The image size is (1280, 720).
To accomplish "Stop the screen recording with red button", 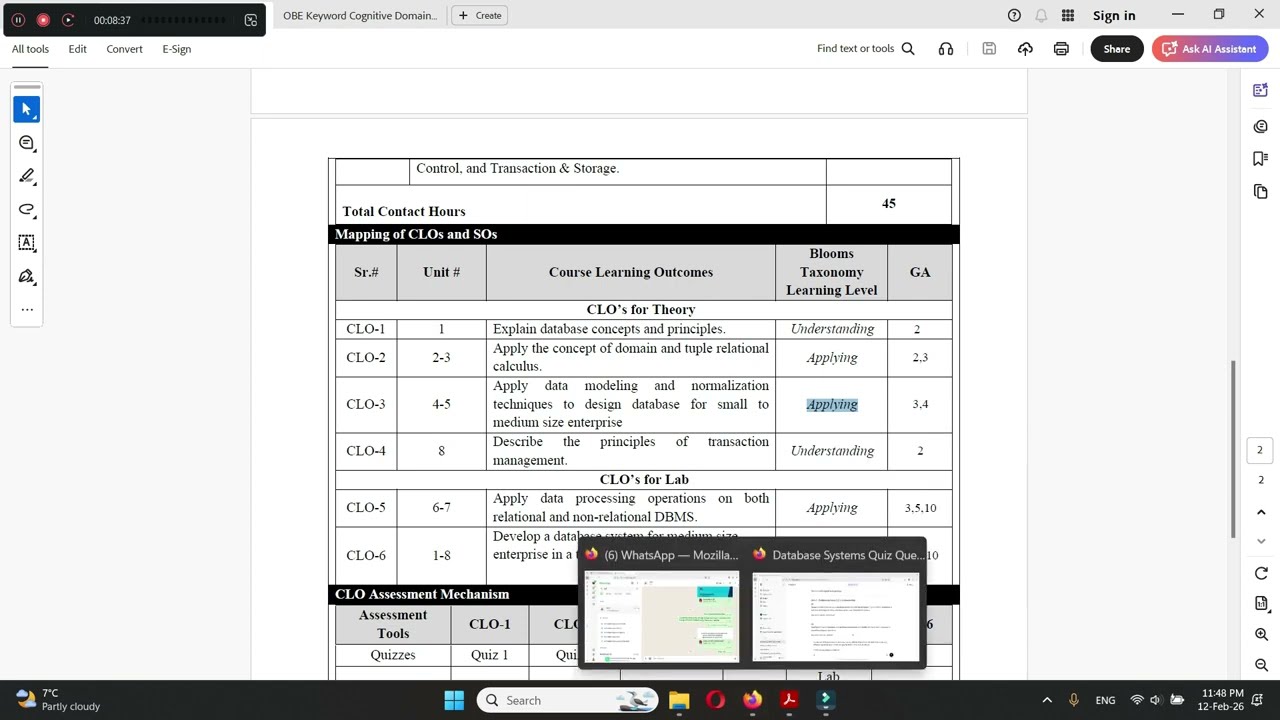I will tap(43, 20).
